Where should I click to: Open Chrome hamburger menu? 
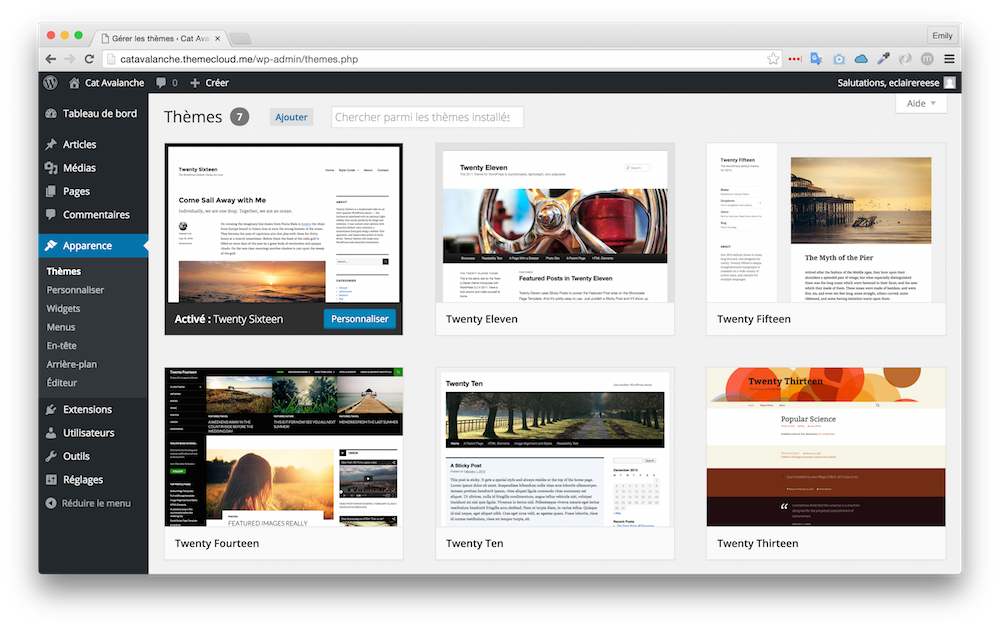pyautogui.click(x=949, y=59)
